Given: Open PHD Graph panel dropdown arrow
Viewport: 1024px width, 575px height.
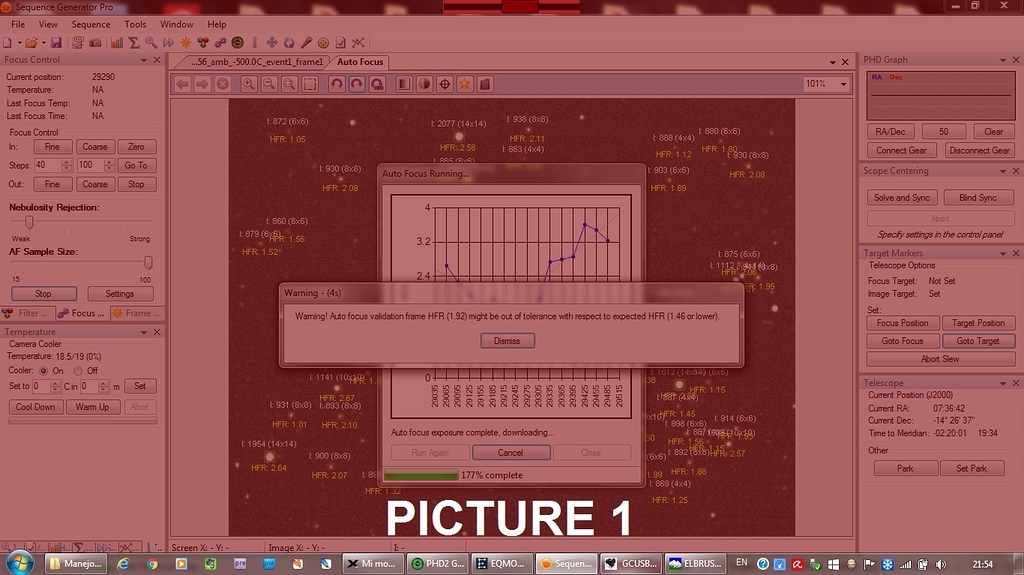Looking at the screenshot, I should point(1002,59).
